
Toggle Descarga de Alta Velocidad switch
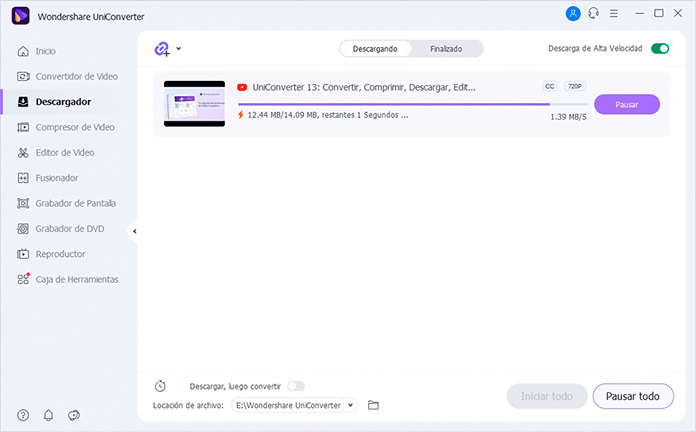[660, 48]
